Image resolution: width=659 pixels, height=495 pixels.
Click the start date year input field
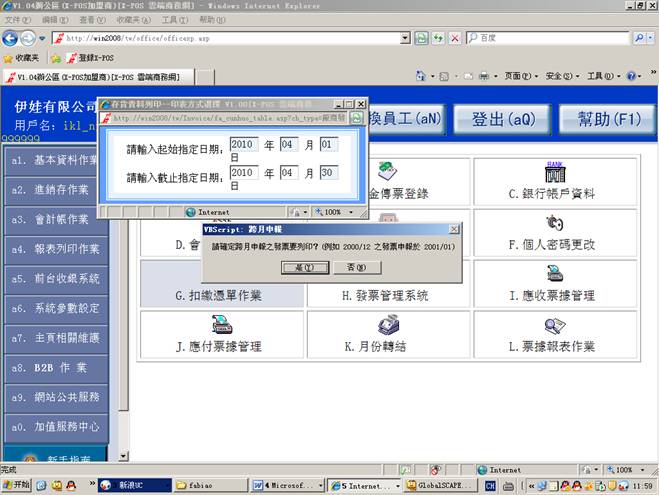[244, 145]
